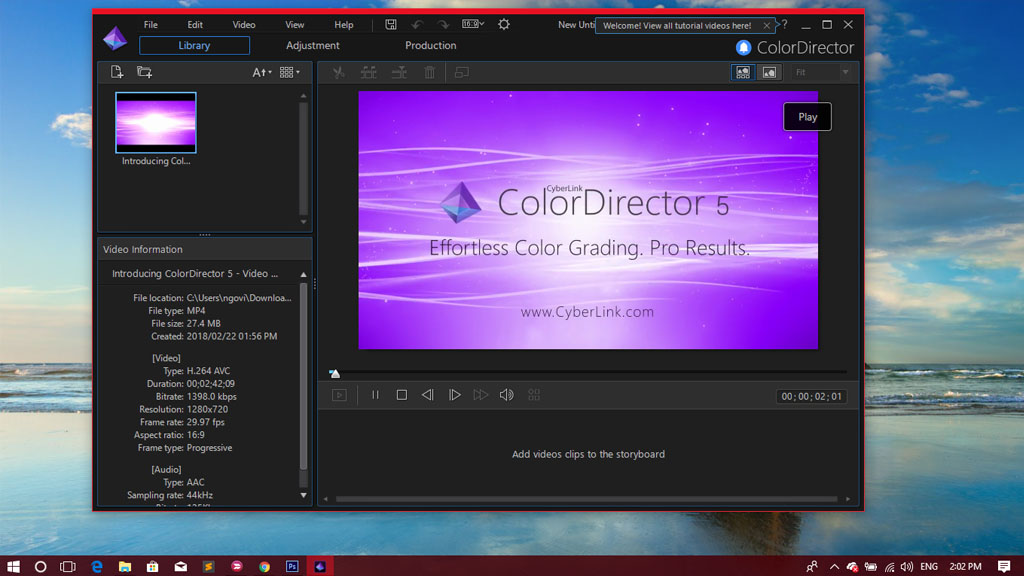Go to the Production tab

pyautogui.click(x=430, y=45)
